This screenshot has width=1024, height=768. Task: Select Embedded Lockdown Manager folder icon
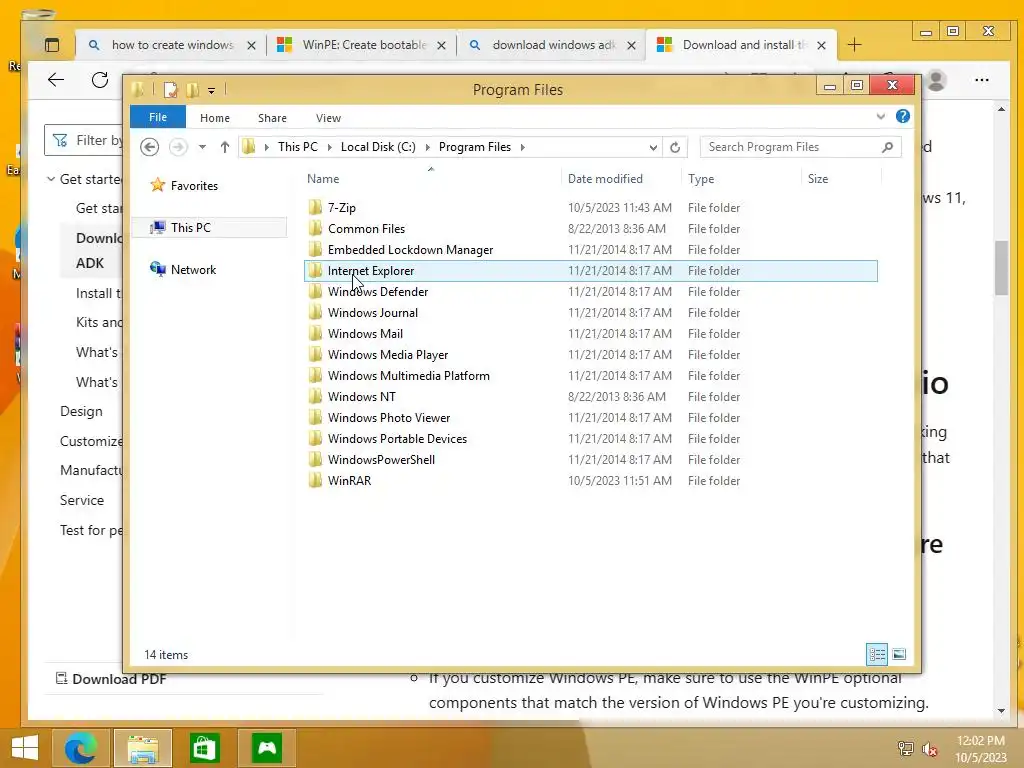pyautogui.click(x=315, y=249)
